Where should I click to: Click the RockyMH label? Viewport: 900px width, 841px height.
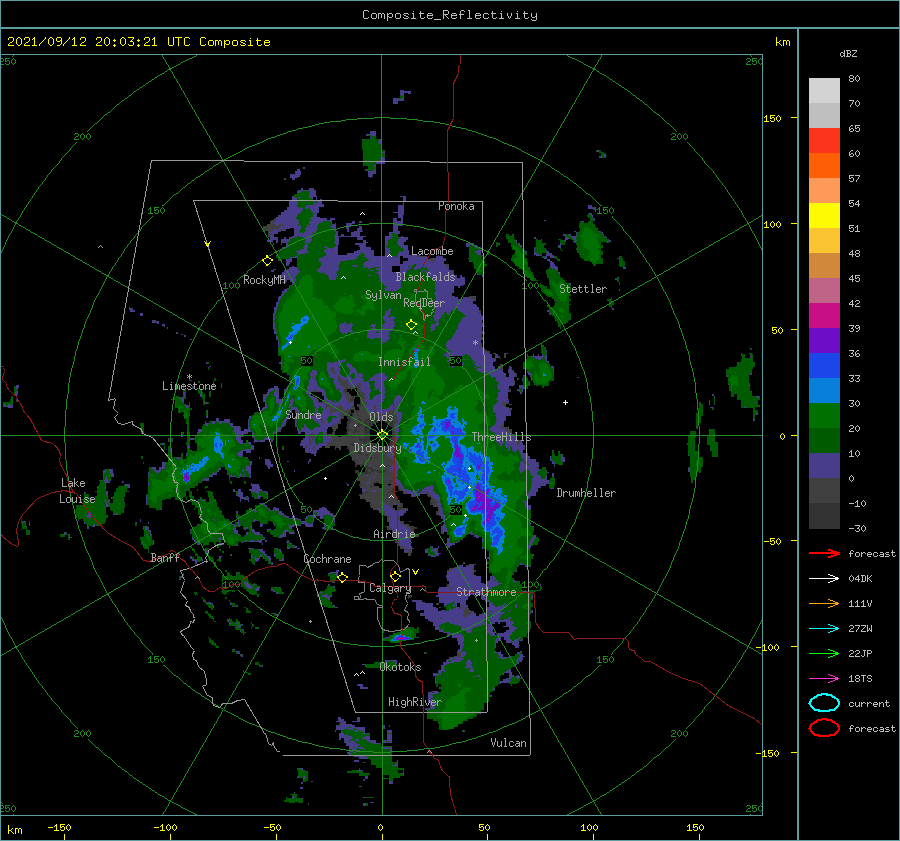coord(264,280)
